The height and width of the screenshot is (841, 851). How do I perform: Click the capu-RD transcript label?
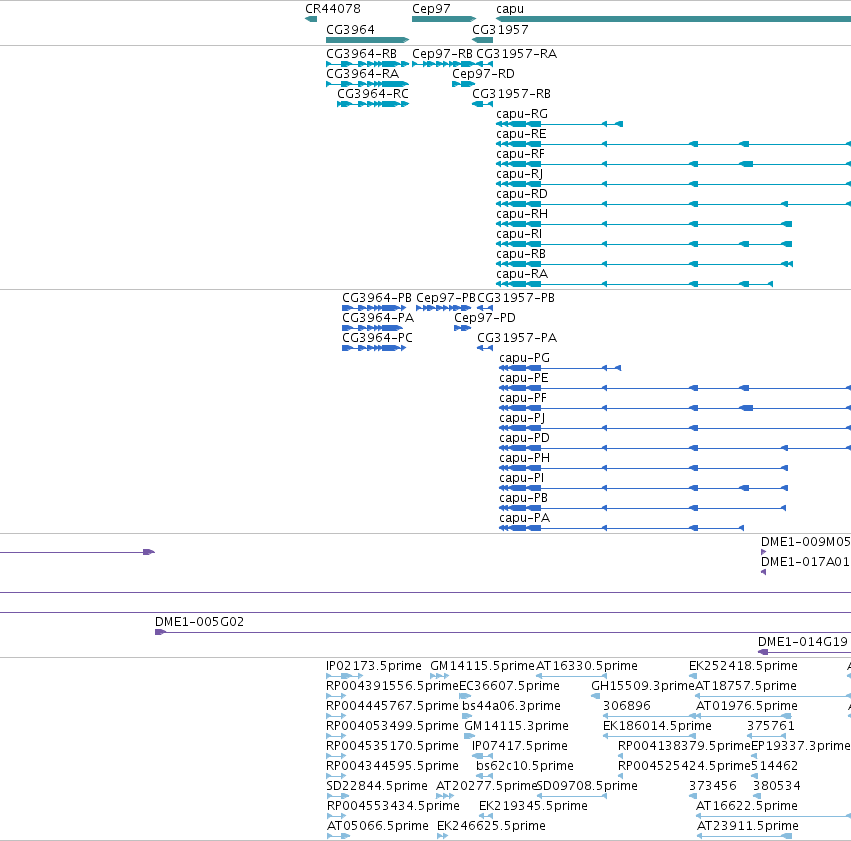point(522,194)
